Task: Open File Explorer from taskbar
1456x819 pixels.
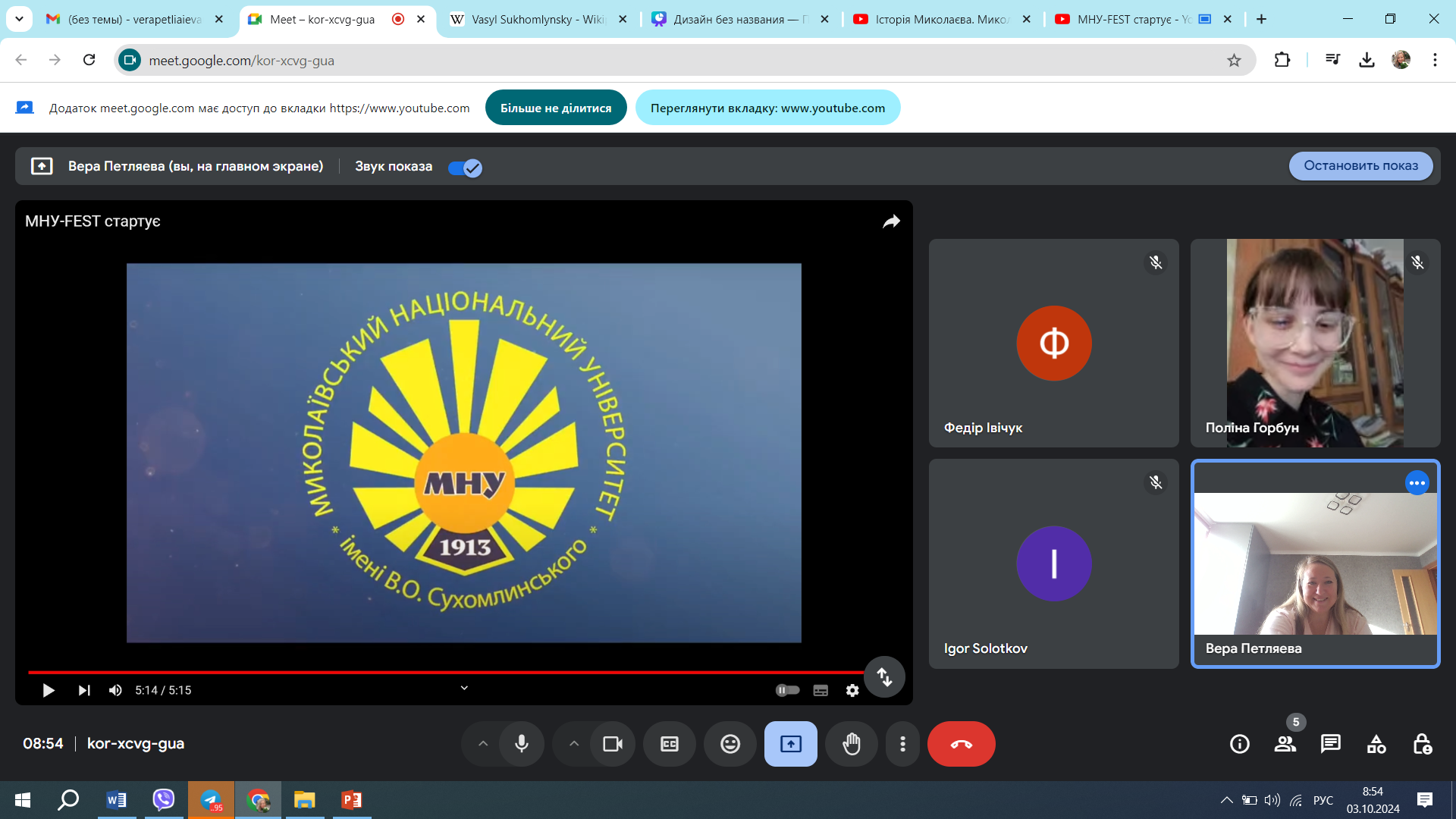Action: pyautogui.click(x=305, y=800)
